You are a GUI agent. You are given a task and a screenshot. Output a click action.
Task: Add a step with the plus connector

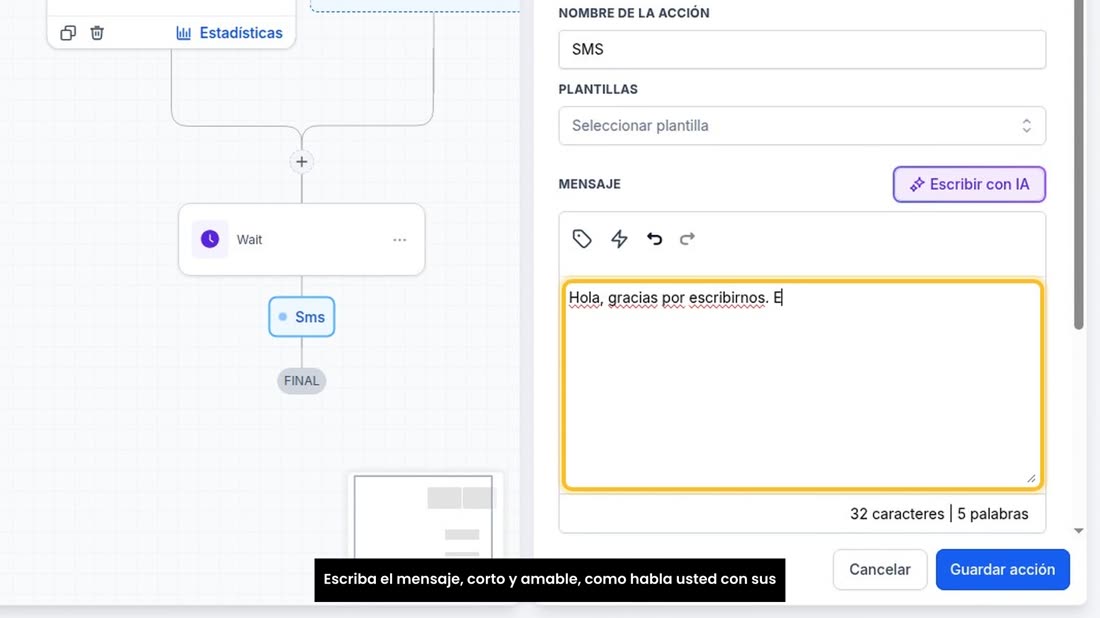tap(302, 162)
